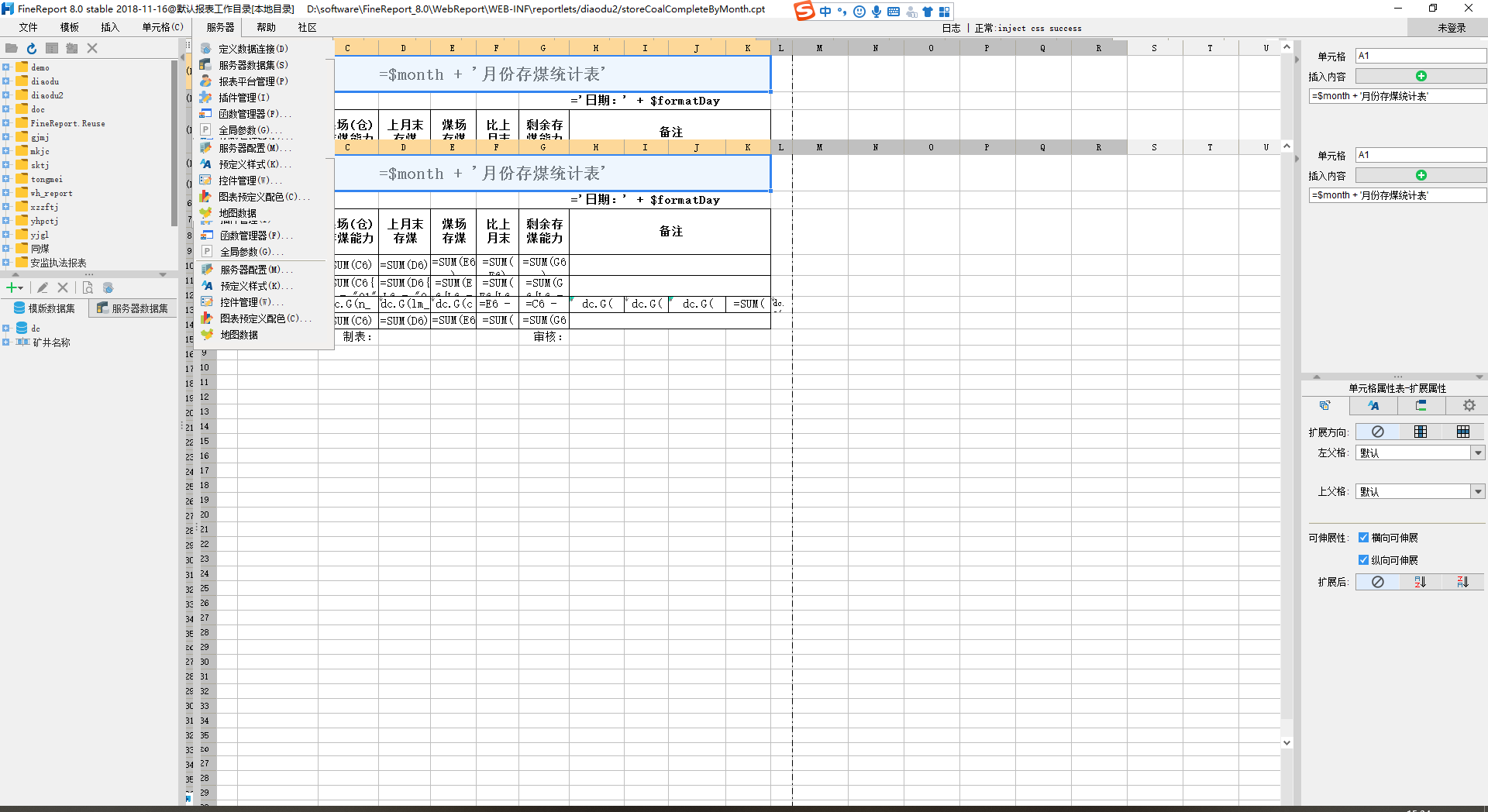Screen dimensions: 1488x812
Task: Select the wh_report folder
Action: [51, 193]
